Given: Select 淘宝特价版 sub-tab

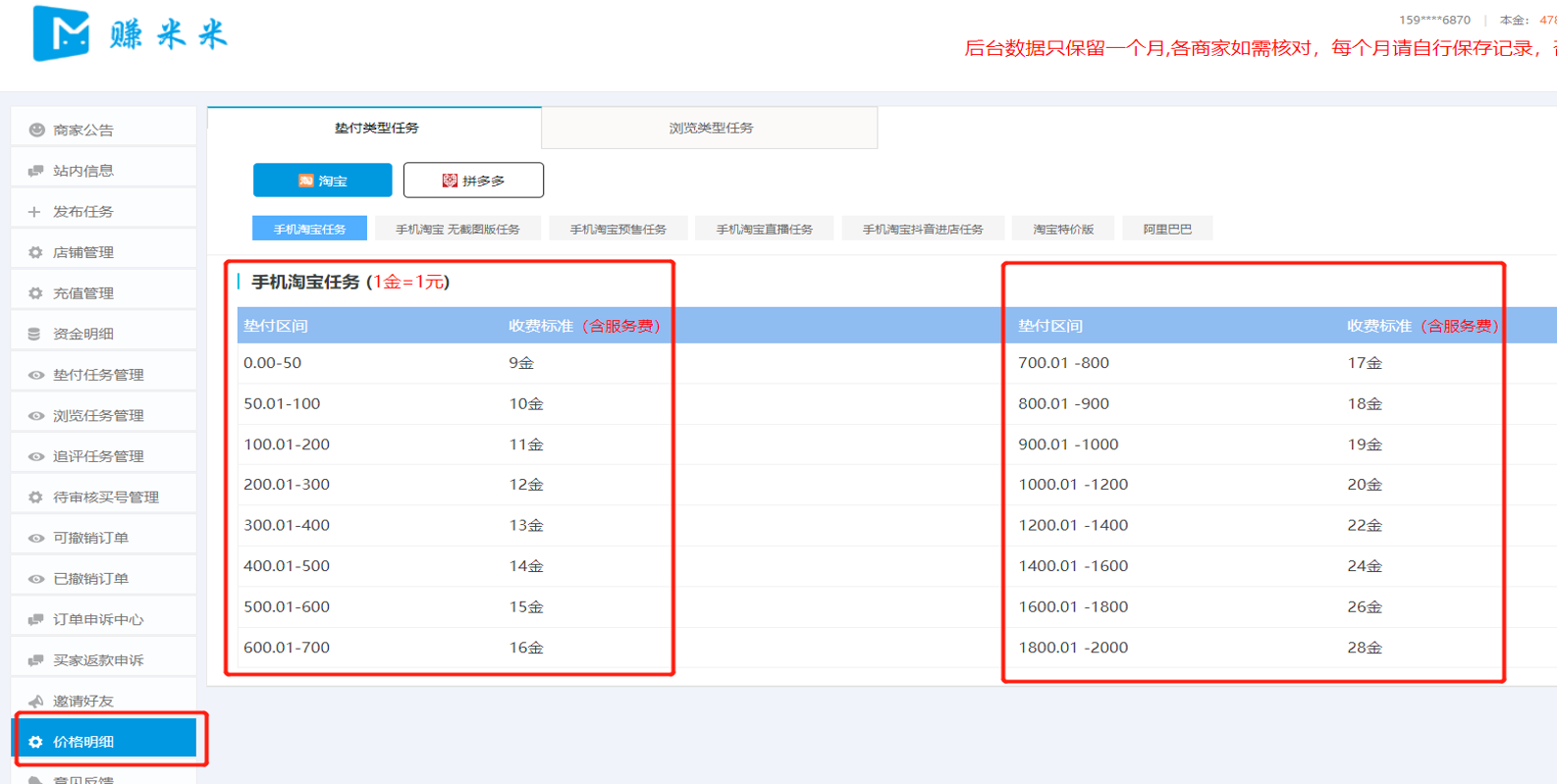Looking at the screenshot, I should point(1063,229).
